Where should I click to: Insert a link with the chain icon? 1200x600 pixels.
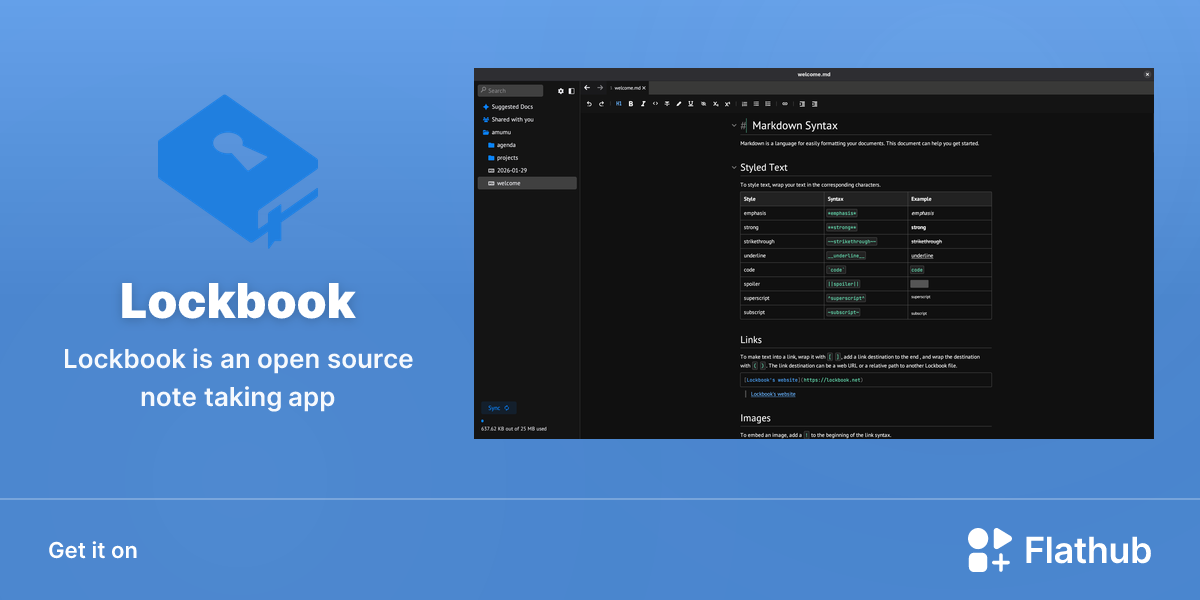785,104
